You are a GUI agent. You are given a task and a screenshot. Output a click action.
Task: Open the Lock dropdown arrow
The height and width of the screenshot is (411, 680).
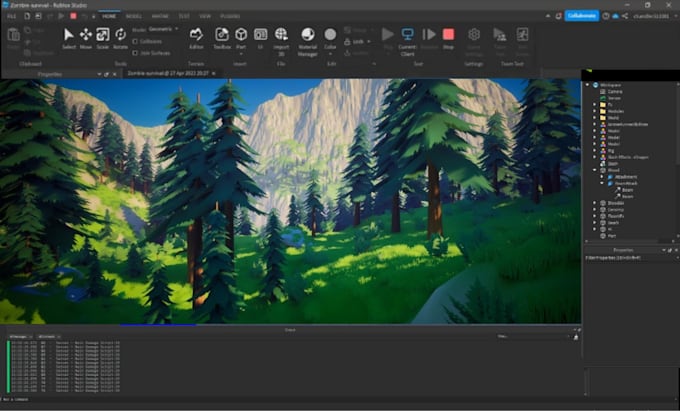[369, 42]
